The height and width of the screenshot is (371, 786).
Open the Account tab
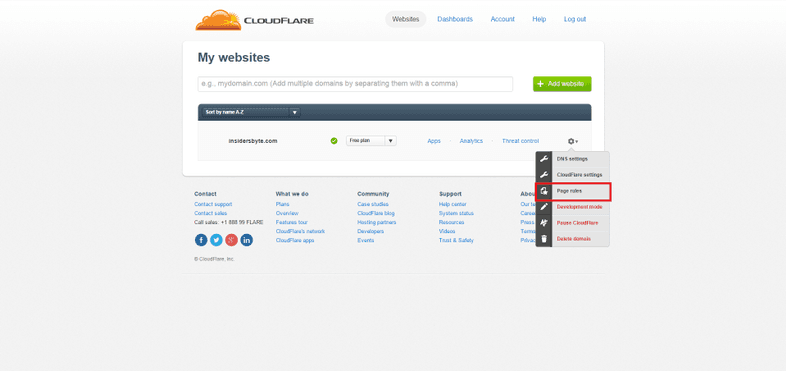(502, 19)
